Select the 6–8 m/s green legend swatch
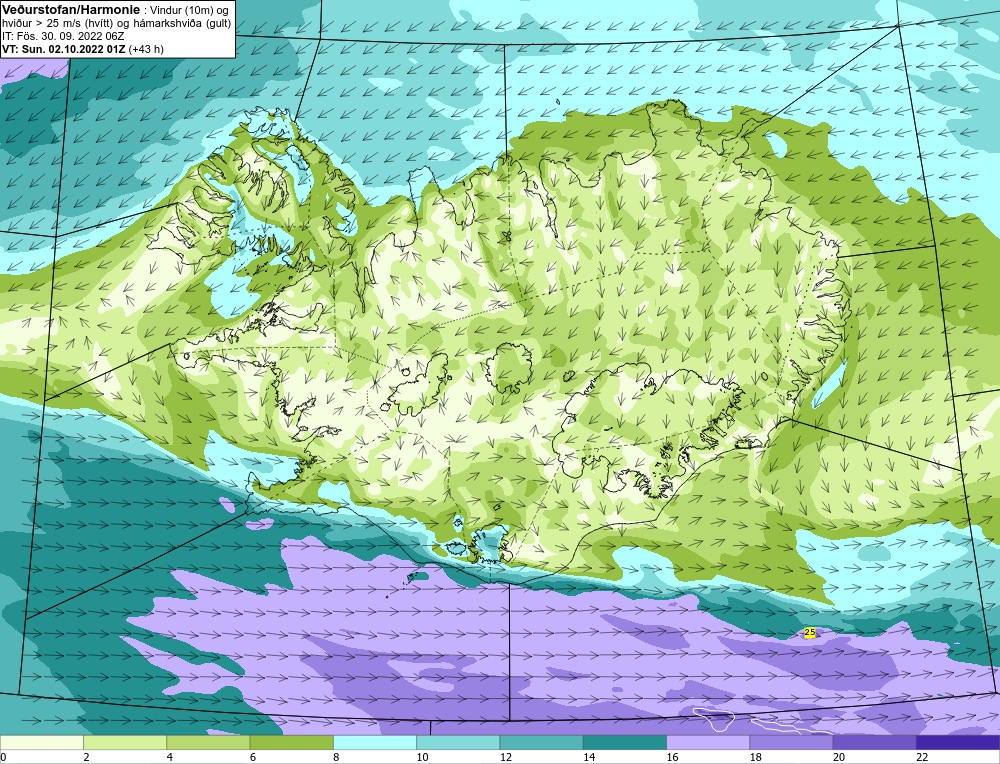Screen dimensions: 1000x764 (291, 742)
